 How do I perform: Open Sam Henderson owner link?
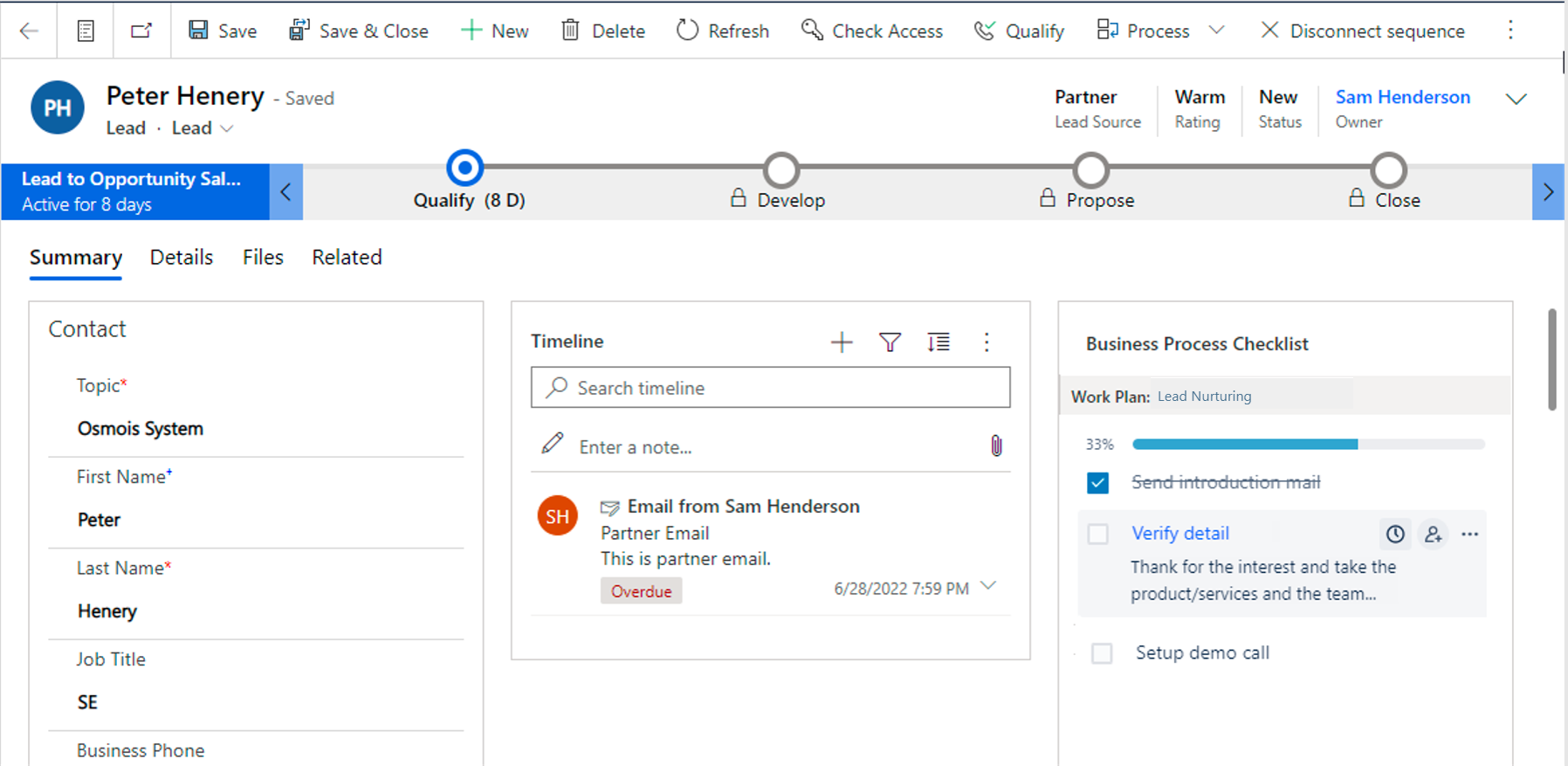[x=1403, y=97]
